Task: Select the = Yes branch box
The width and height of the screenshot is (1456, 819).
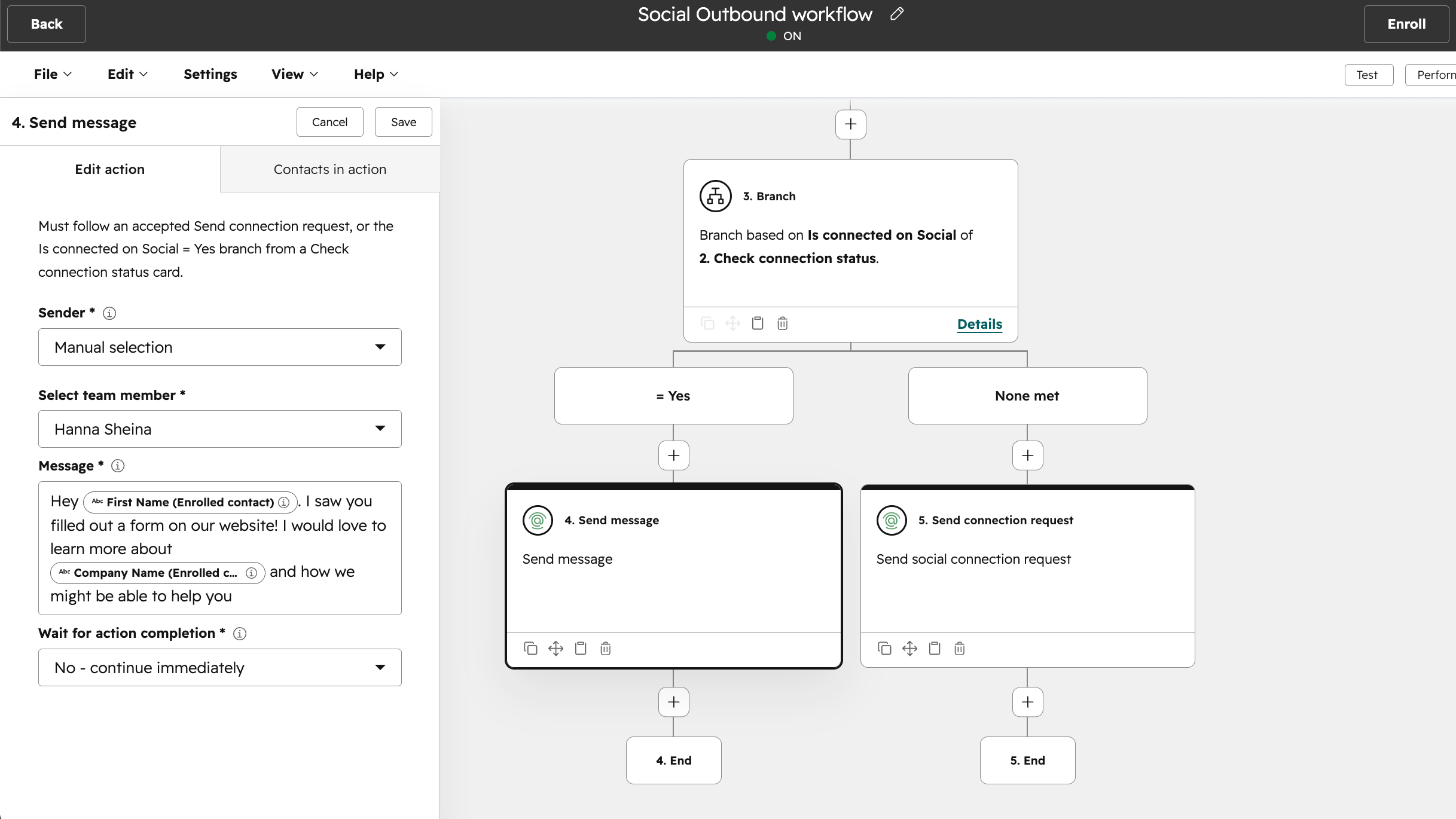Action: [x=674, y=396]
